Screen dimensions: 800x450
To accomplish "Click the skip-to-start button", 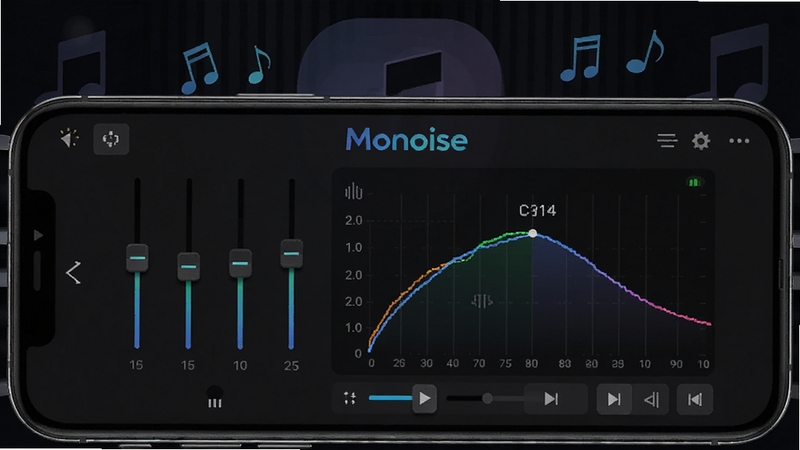I will tap(694, 399).
